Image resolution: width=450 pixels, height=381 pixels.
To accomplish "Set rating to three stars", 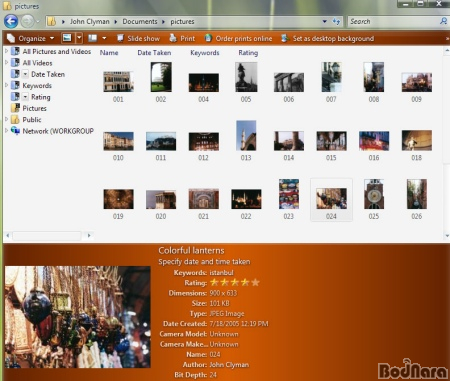I will (x=235, y=283).
